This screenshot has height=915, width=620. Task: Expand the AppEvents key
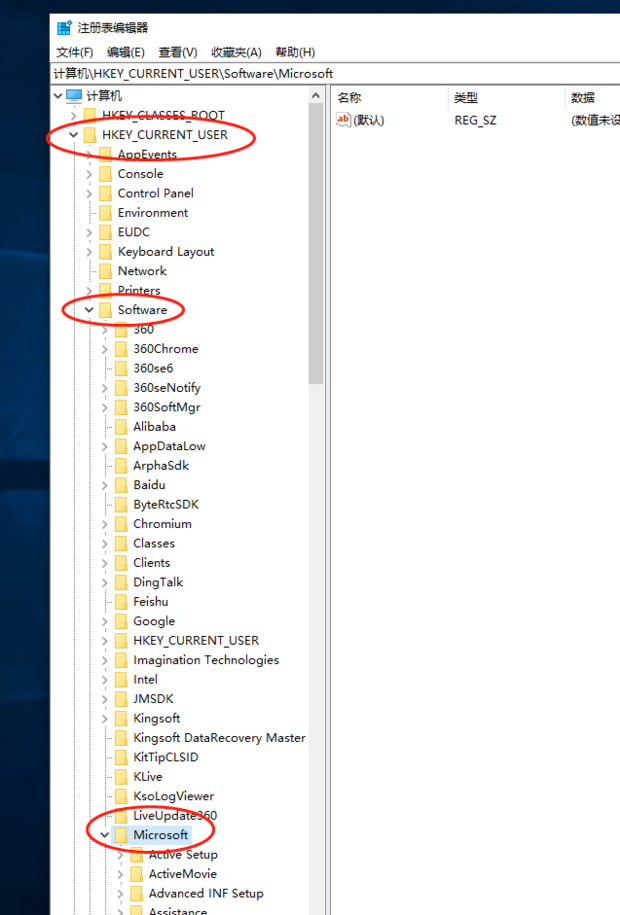pos(89,155)
